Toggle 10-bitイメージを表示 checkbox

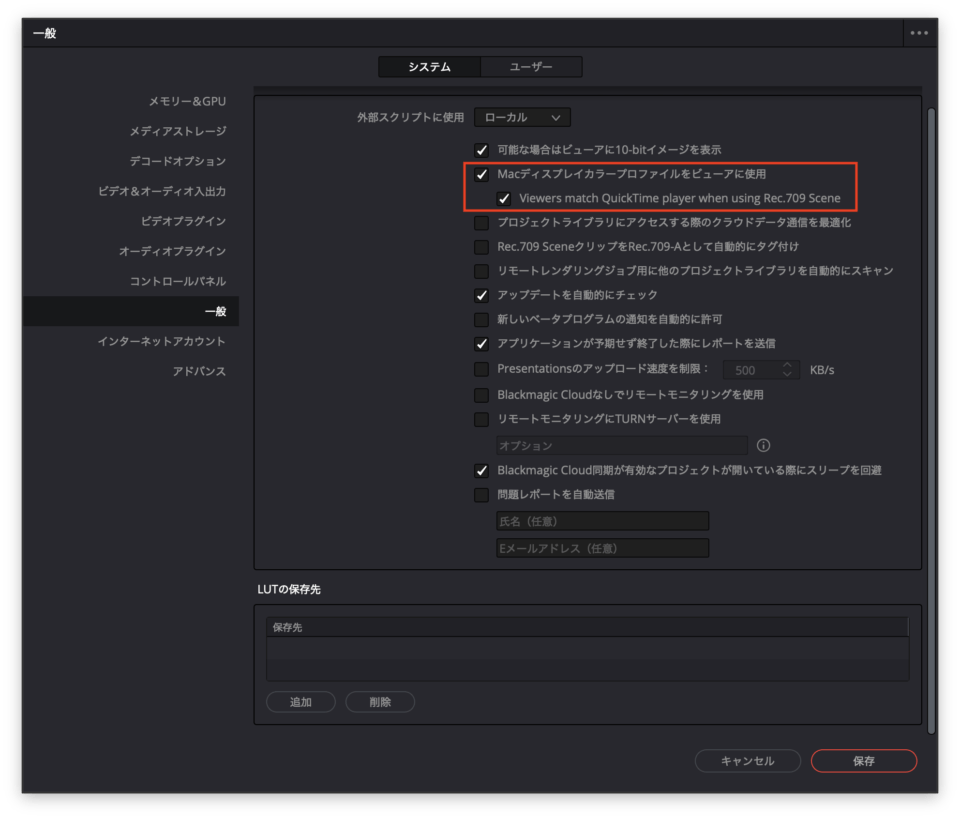click(x=482, y=150)
